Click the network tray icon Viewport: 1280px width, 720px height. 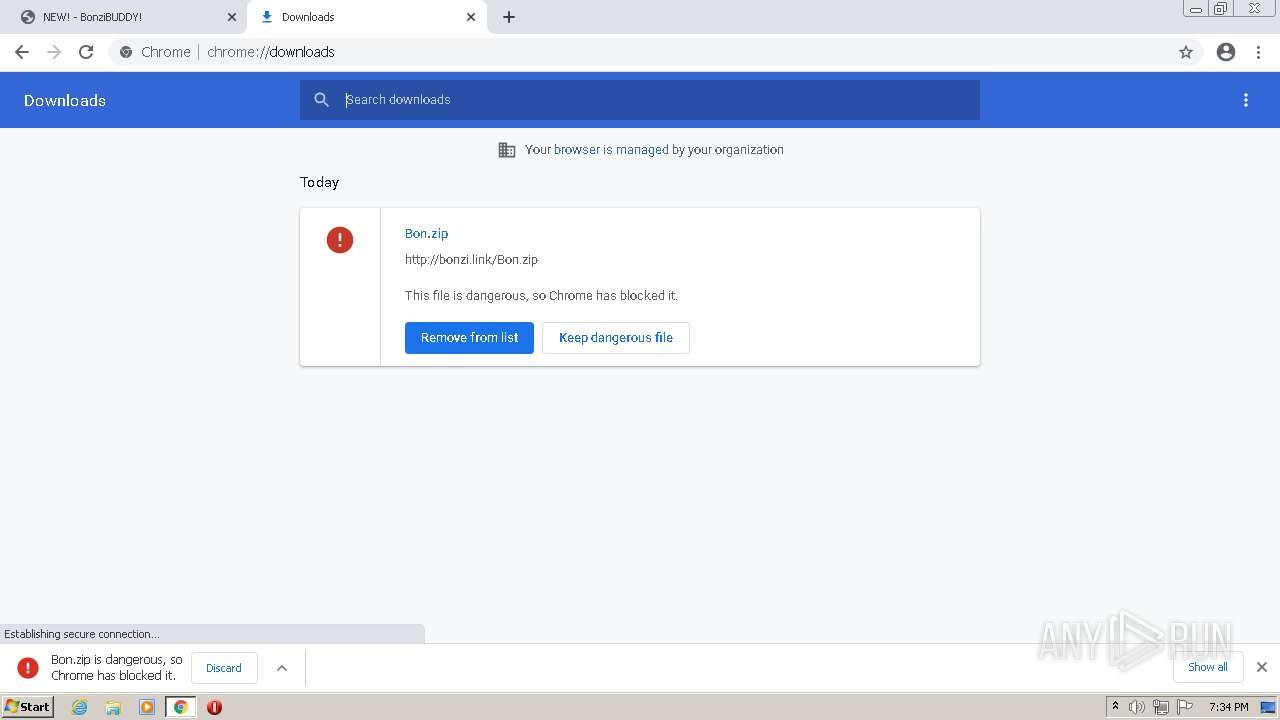1161,707
